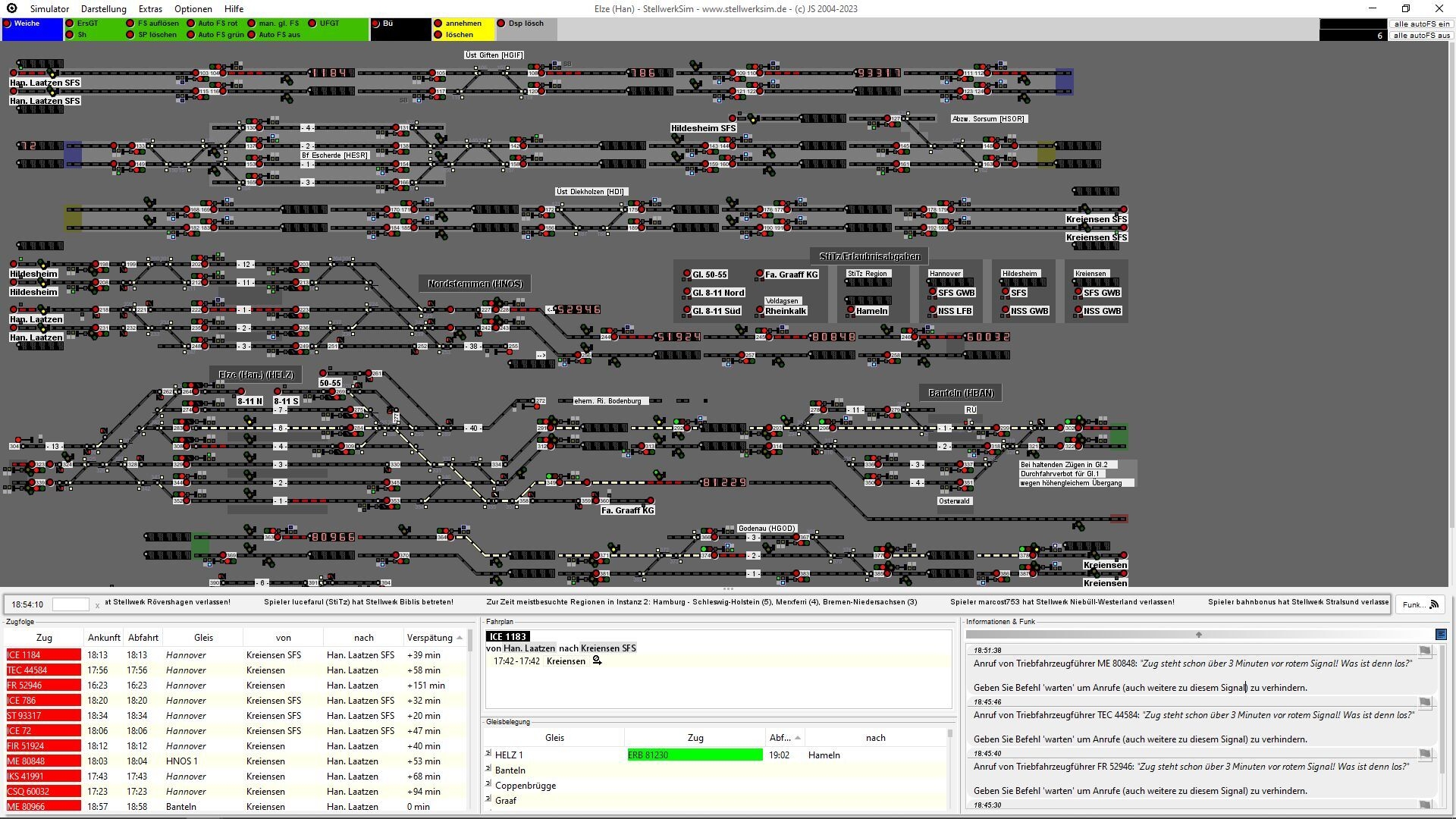Image resolution: width=1456 pixels, height=819 pixels.
Task: Click flag icon on FR 52946 driver call
Action: (x=1425, y=754)
